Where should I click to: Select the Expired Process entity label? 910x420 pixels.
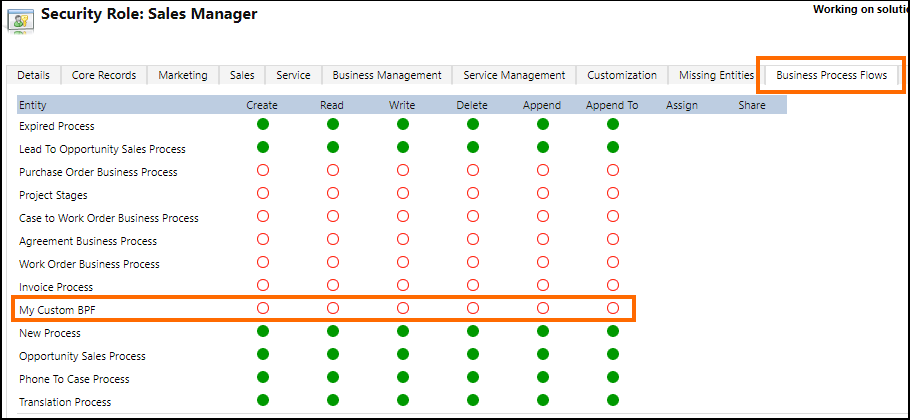pos(57,126)
